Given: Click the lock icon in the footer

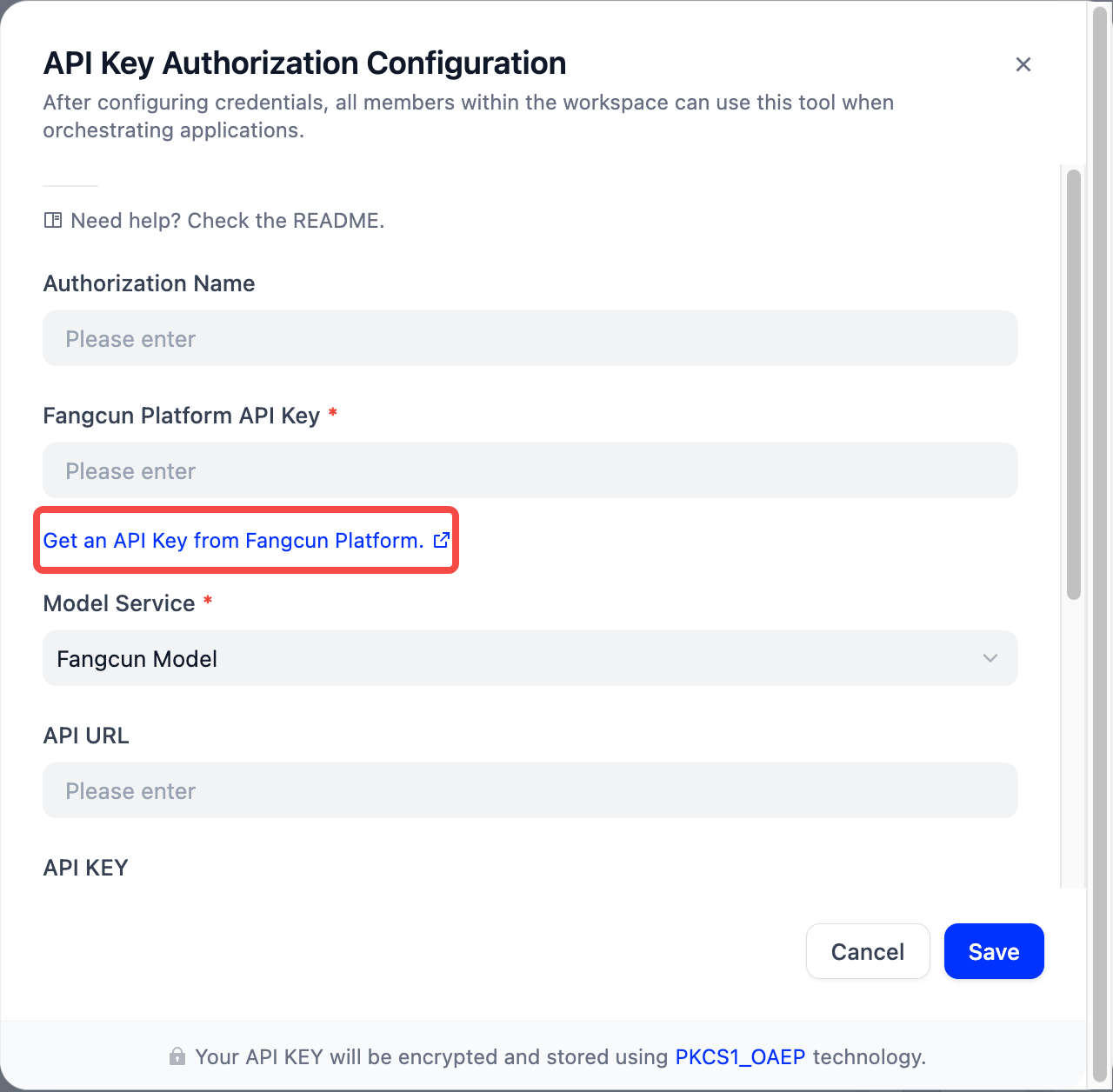Looking at the screenshot, I should pos(177,1057).
